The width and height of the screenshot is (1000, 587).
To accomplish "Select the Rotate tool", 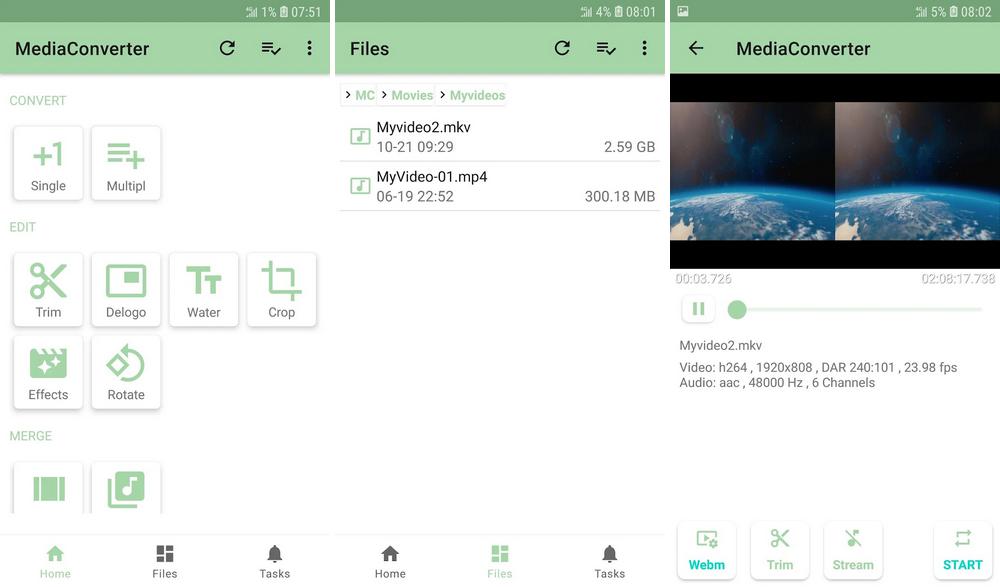I will click(x=126, y=372).
